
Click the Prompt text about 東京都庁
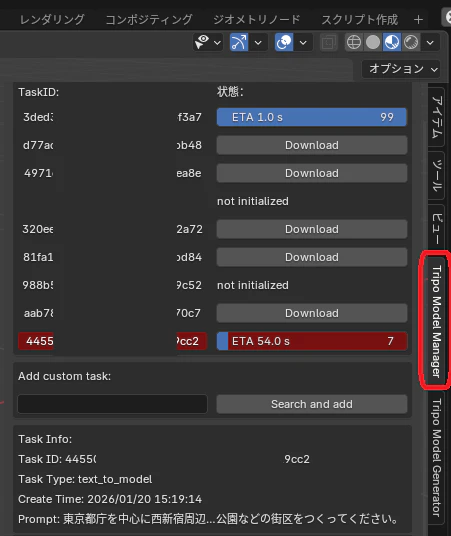coord(208,519)
